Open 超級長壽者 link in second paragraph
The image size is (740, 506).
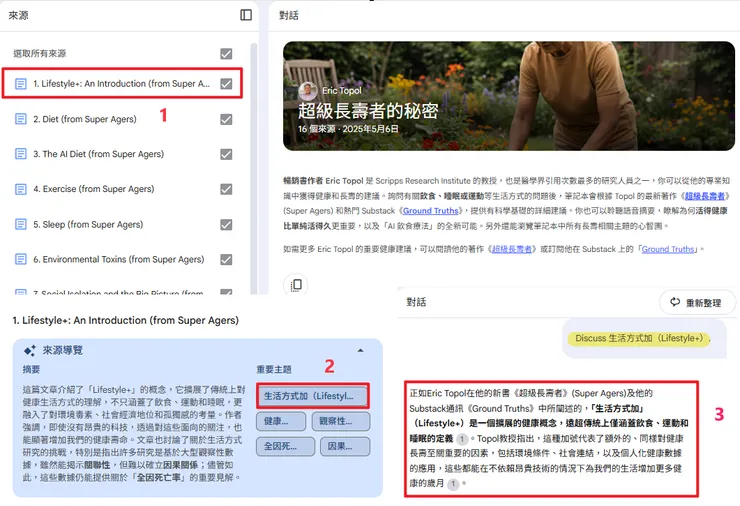[512, 249]
